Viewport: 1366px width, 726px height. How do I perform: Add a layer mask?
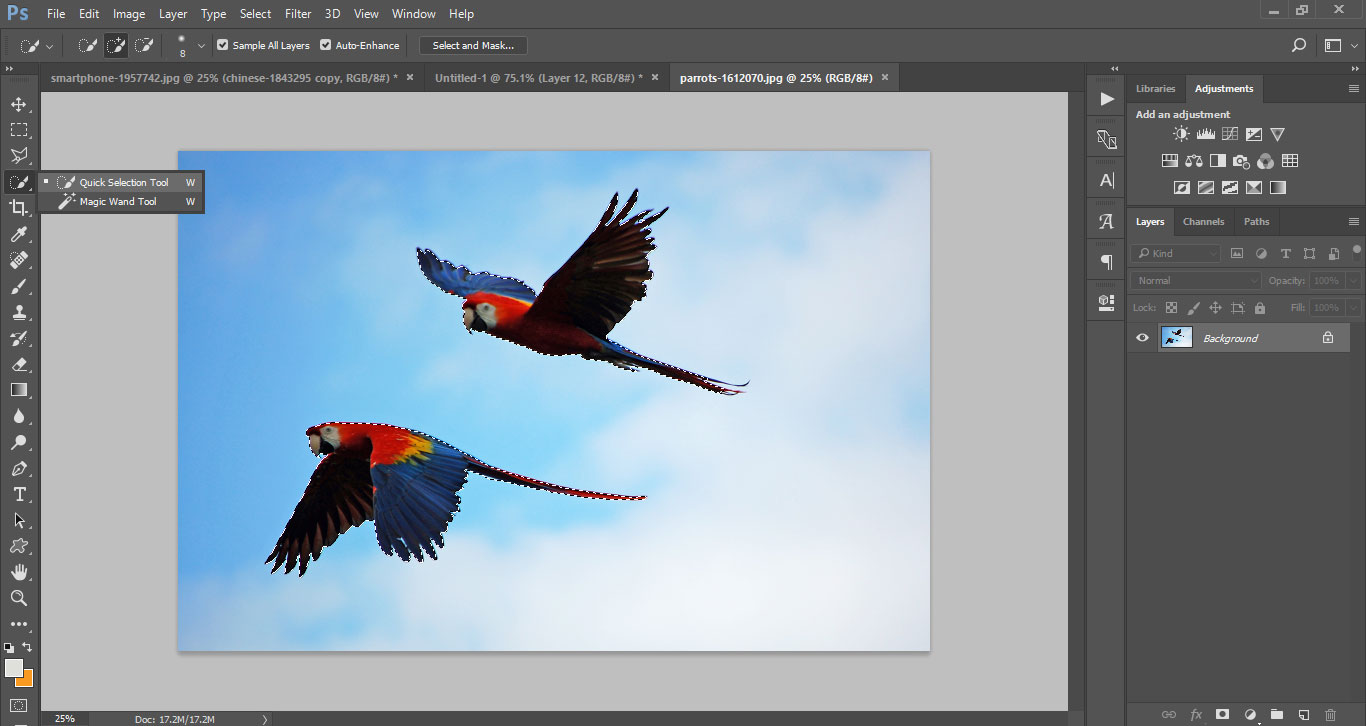tap(1222, 715)
